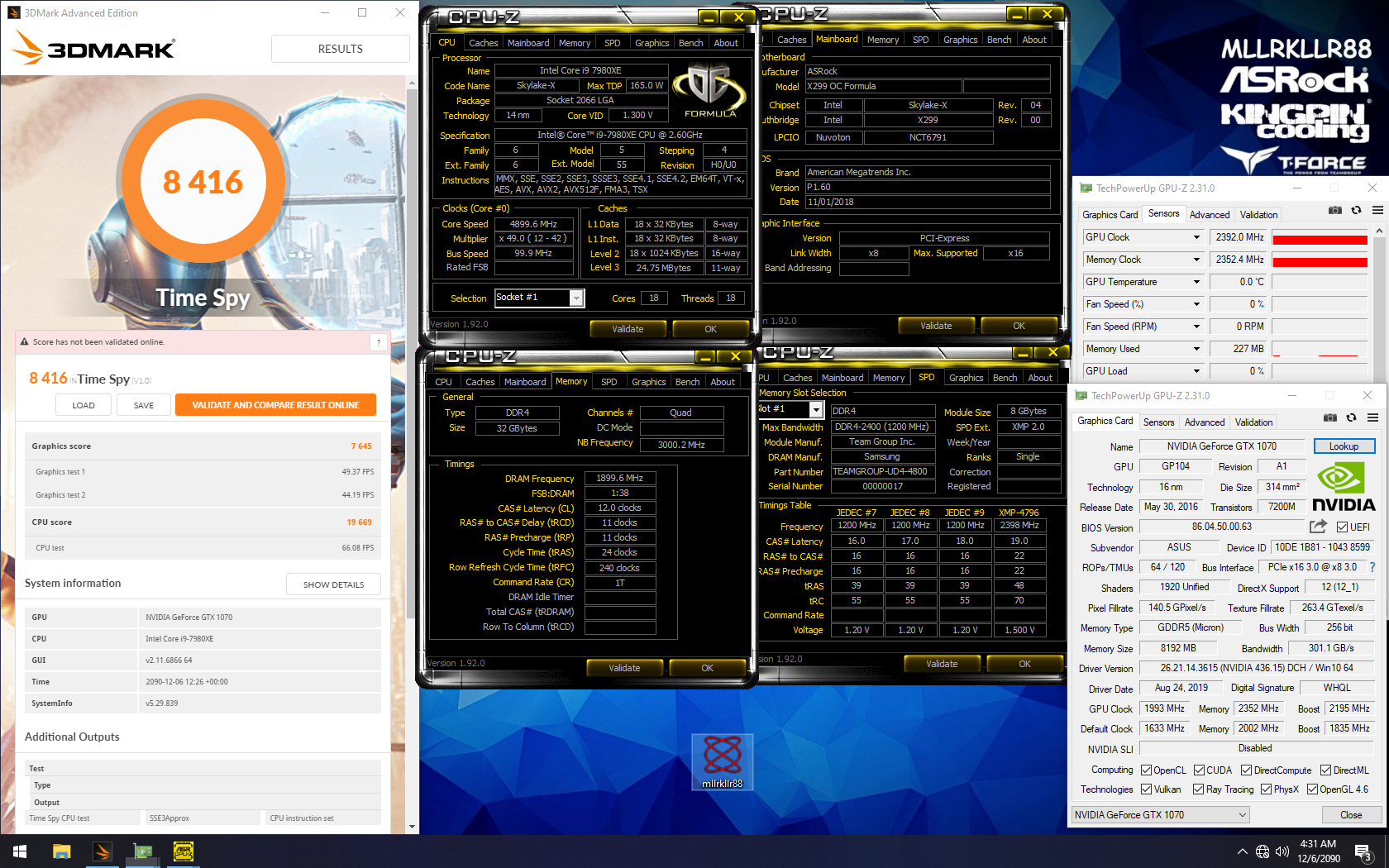Screen dimensions: 1389x868
Task: Click SHOW DETAILS under System information
Action: pyautogui.click(x=333, y=584)
